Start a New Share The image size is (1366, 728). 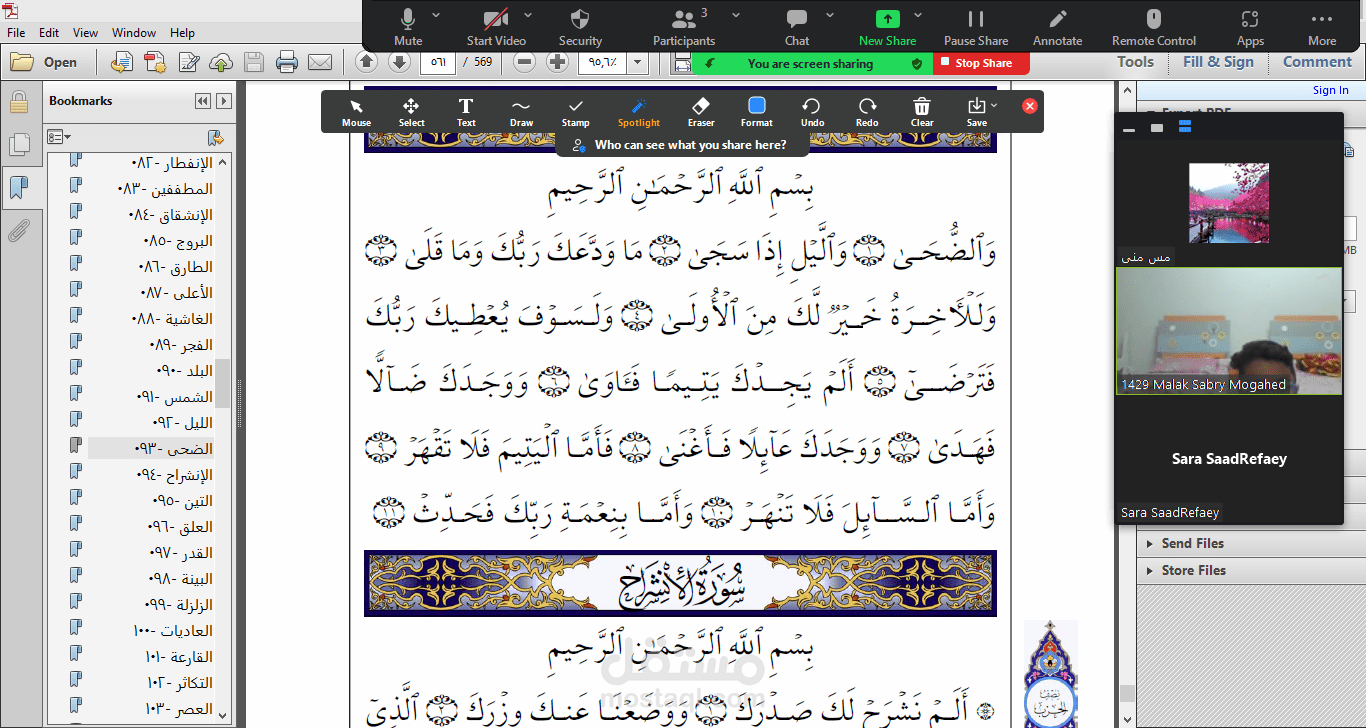point(887,27)
